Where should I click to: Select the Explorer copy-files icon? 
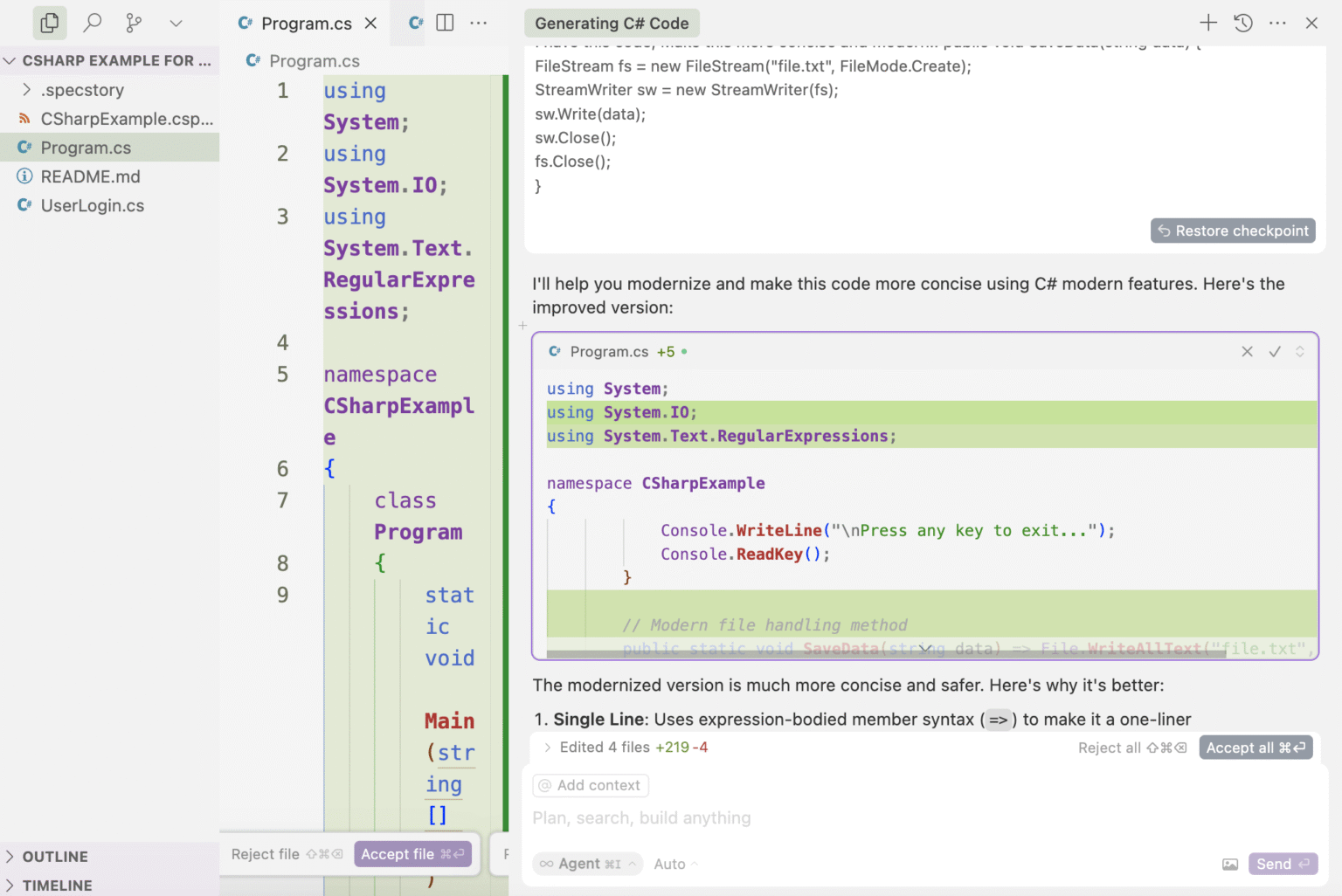pyautogui.click(x=49, y=23)
